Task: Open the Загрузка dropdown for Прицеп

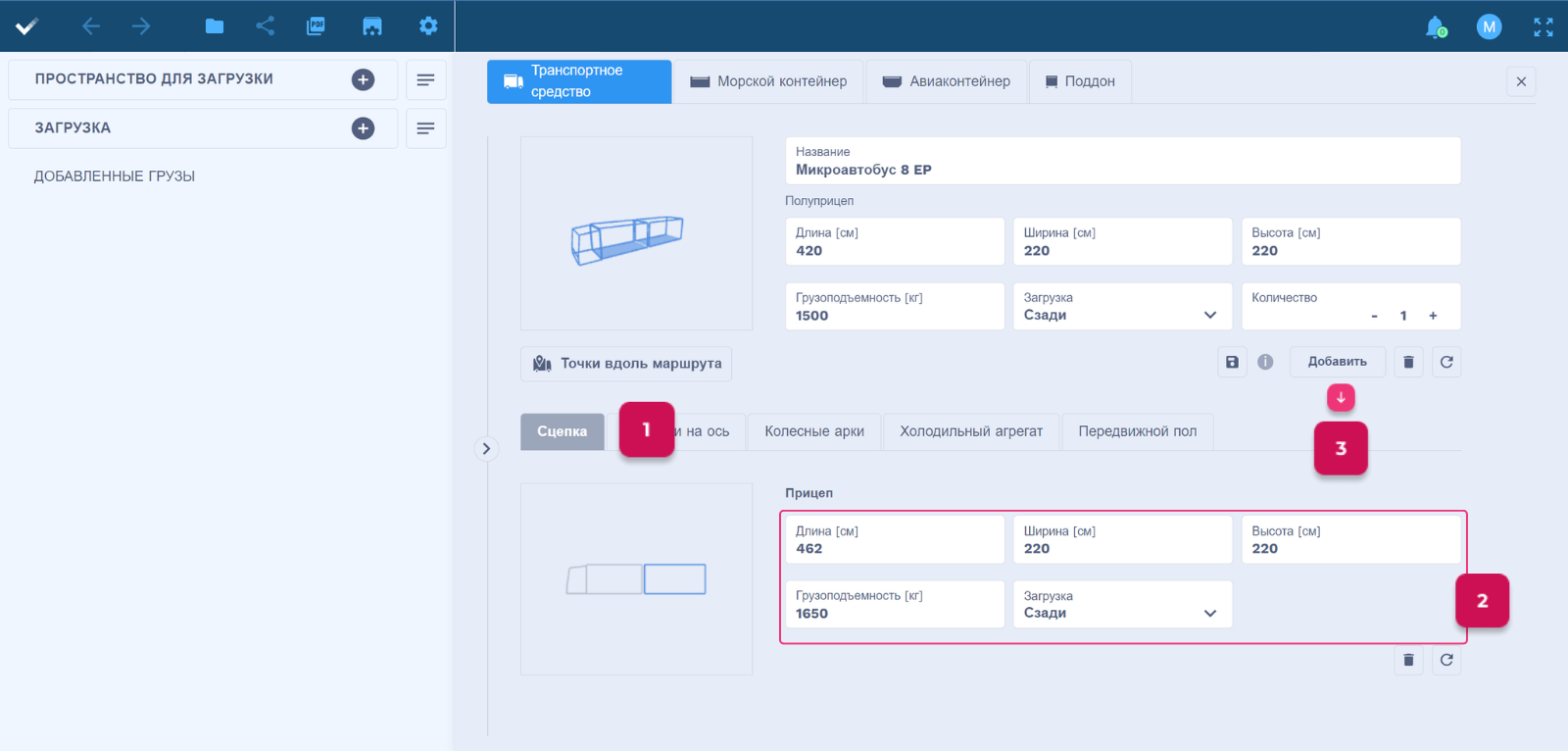Action: tap(1122, 605)
